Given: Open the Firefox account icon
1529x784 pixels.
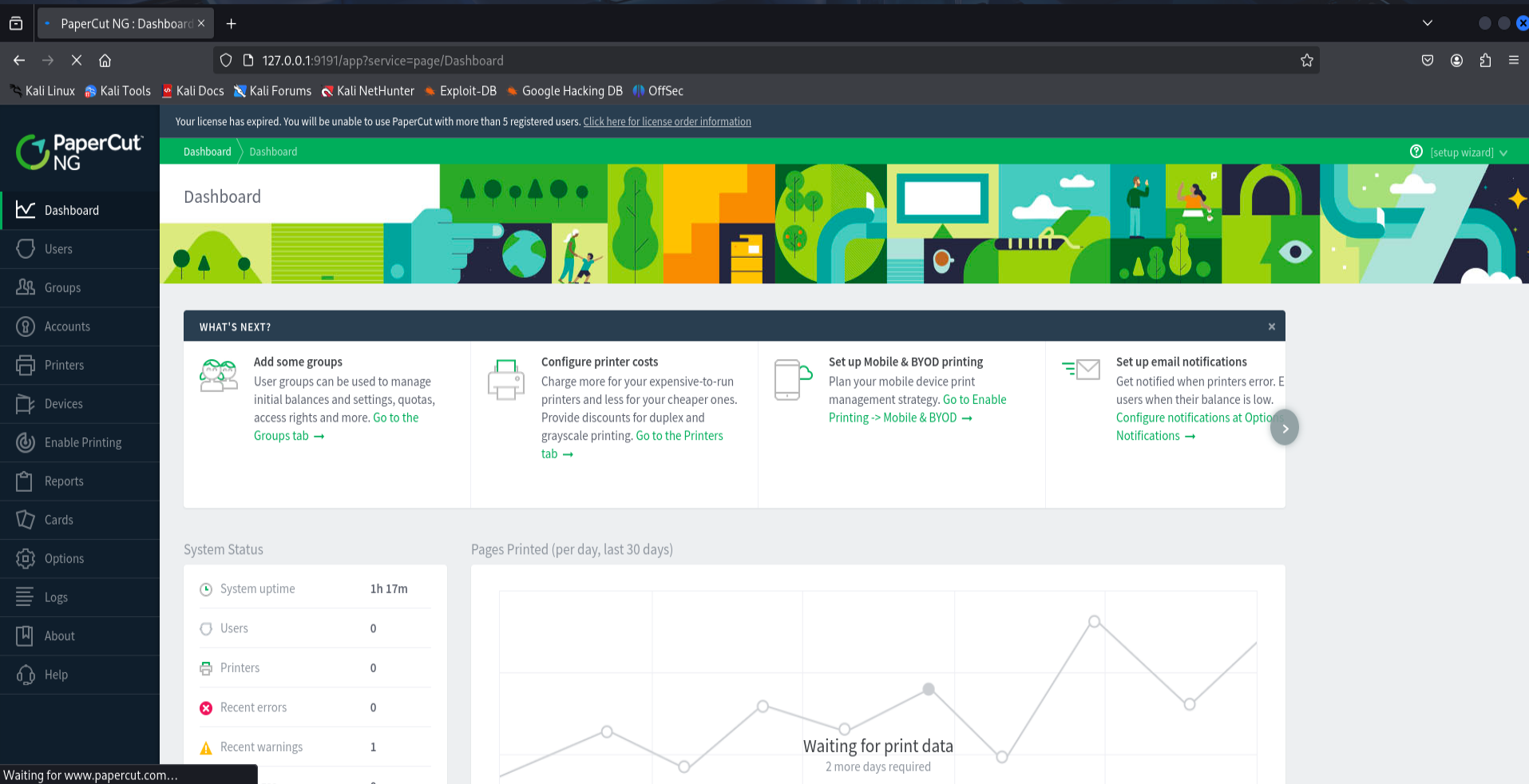Looking at the screenshot, I should [x=1456, y=61].
